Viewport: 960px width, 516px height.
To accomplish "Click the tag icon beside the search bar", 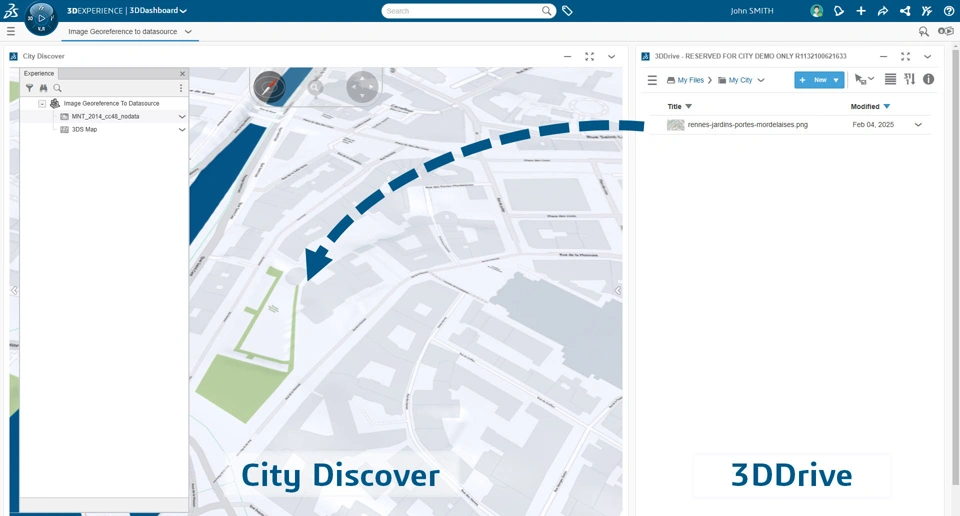I will pos(568,11).
